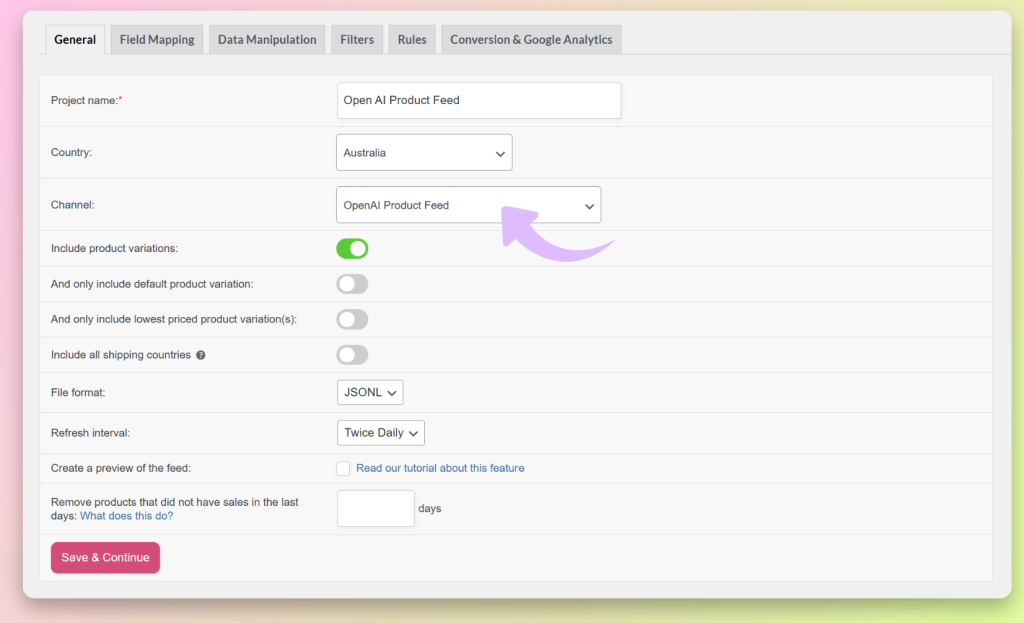This screenshot has width=1024, height=623.
Task: Enable the Include product variations toggle
Action: click(x=352, y=248)
